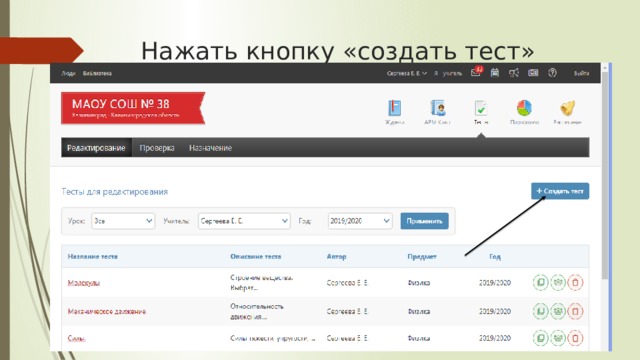Open the Библиотека menu in top bar
This screenshot has width=640, height=360.
point(97,73)
